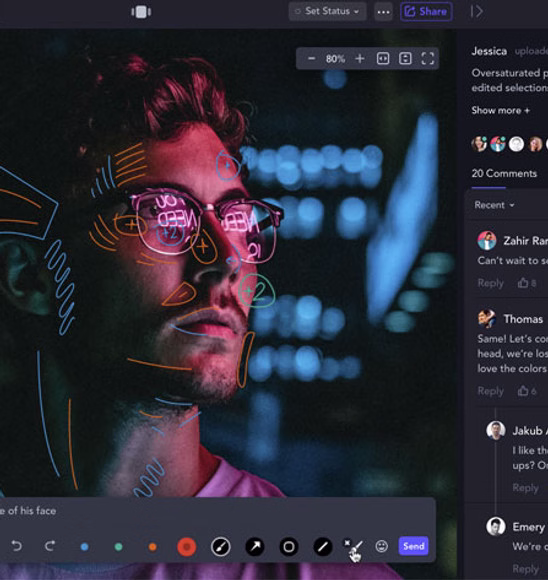Select the freehand brush tool
The image size is (548, 580).
pos(221,547)
